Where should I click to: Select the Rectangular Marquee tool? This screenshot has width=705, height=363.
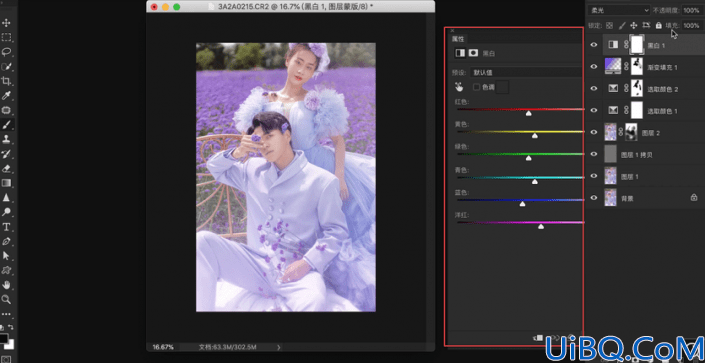point(6,37)
